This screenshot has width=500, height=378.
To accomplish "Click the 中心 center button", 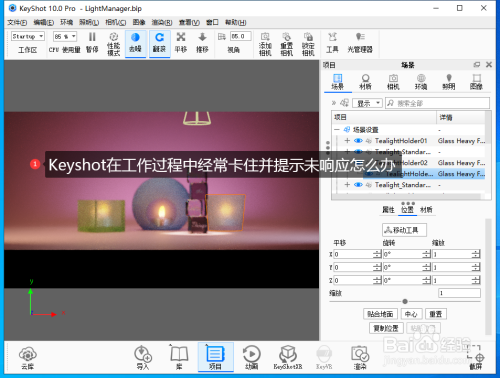I will click(411, 314).
